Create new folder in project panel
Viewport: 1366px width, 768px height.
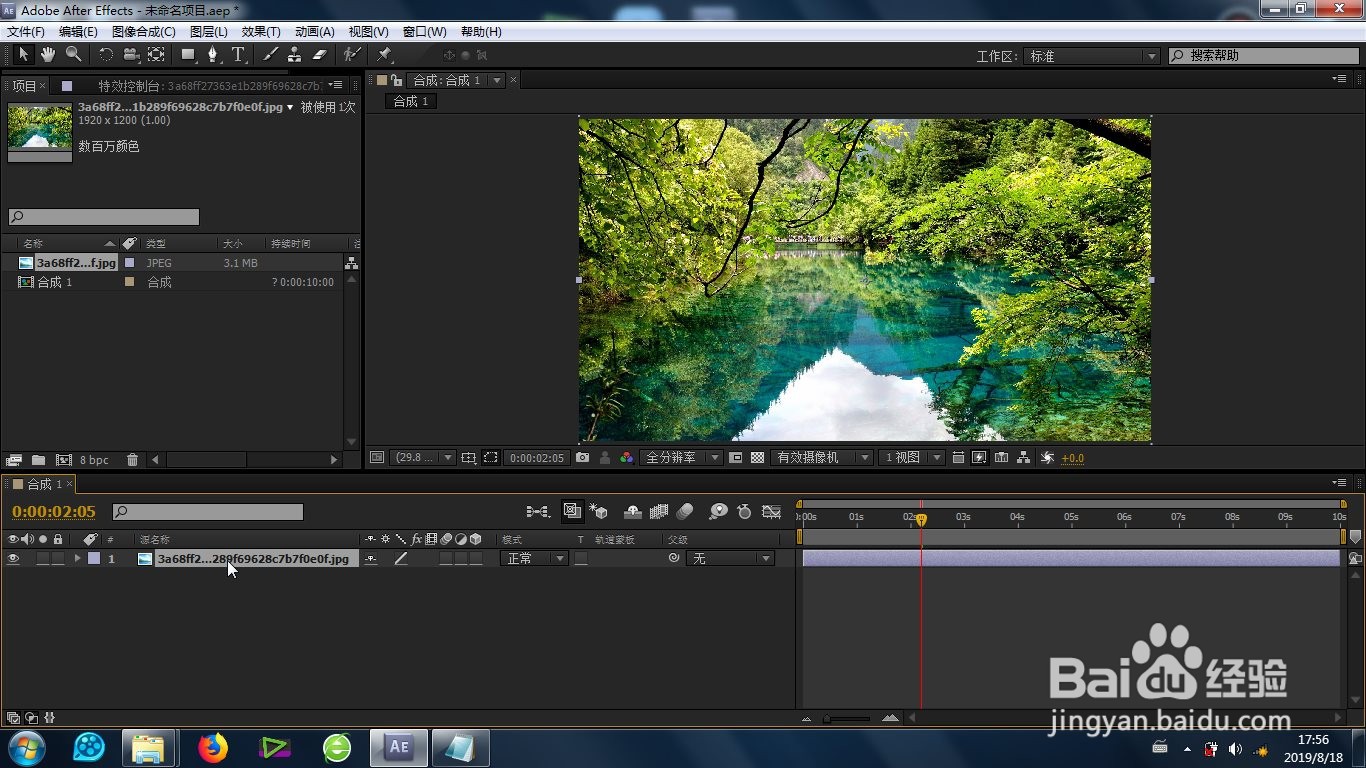[x=38, y=460]
